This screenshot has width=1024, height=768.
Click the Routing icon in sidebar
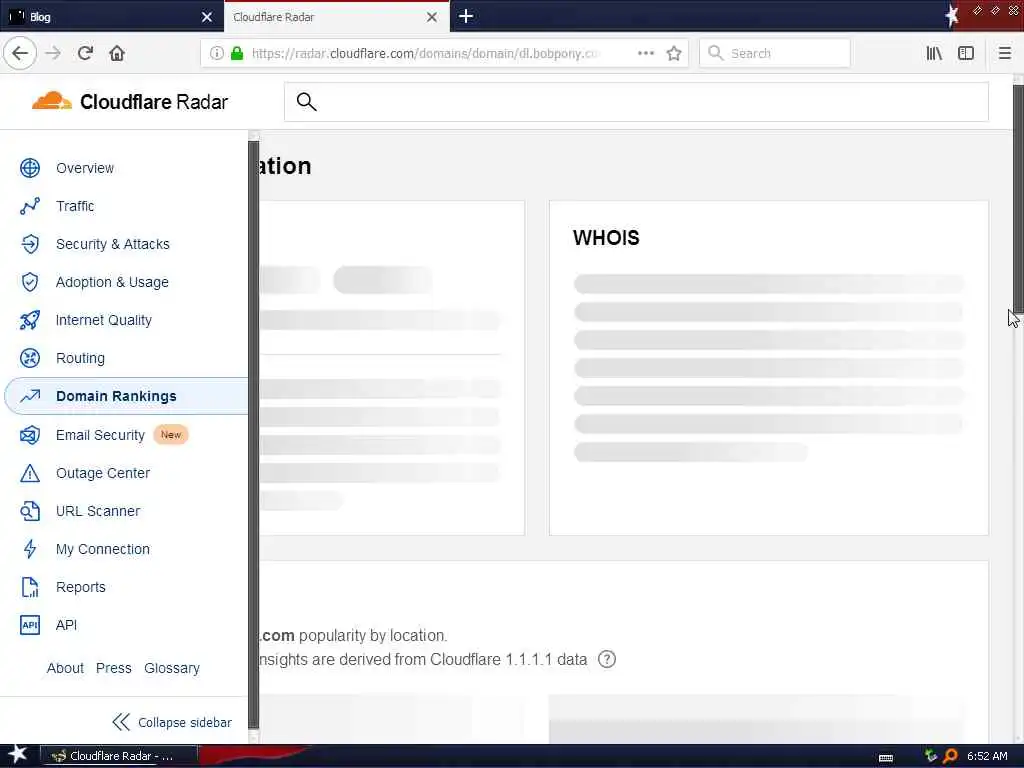pos(30,358)
